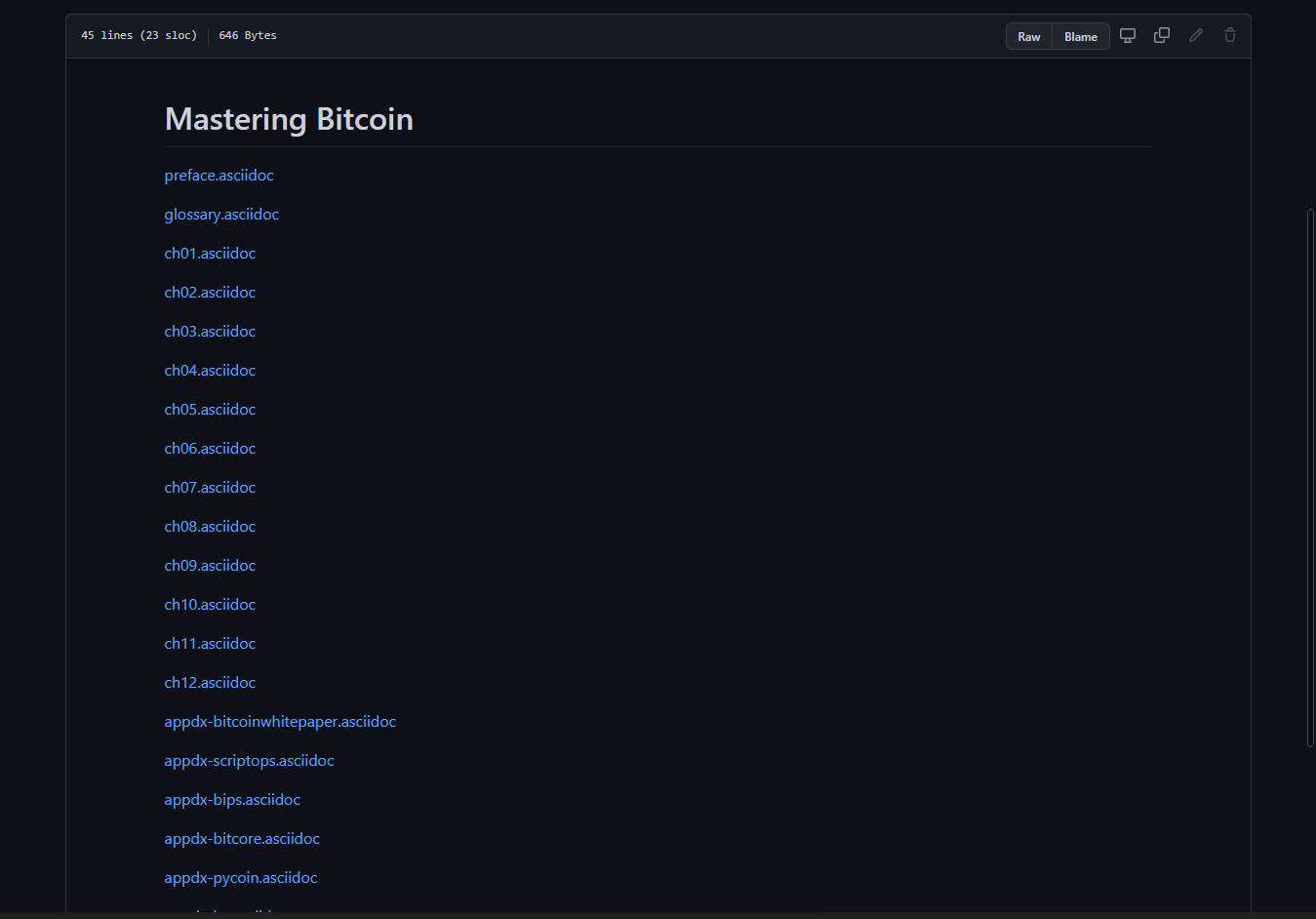Open ch02.asciidoc link

click(x=210, y=293)
